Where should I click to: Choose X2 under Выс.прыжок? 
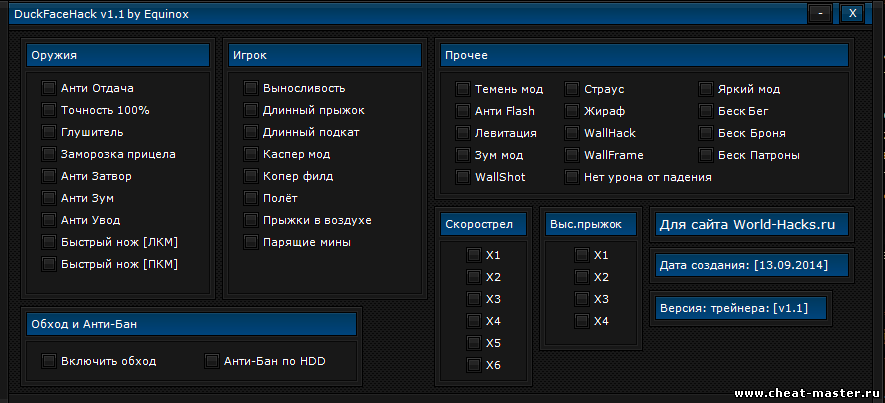pyautogui.click(x=581, y=277)
